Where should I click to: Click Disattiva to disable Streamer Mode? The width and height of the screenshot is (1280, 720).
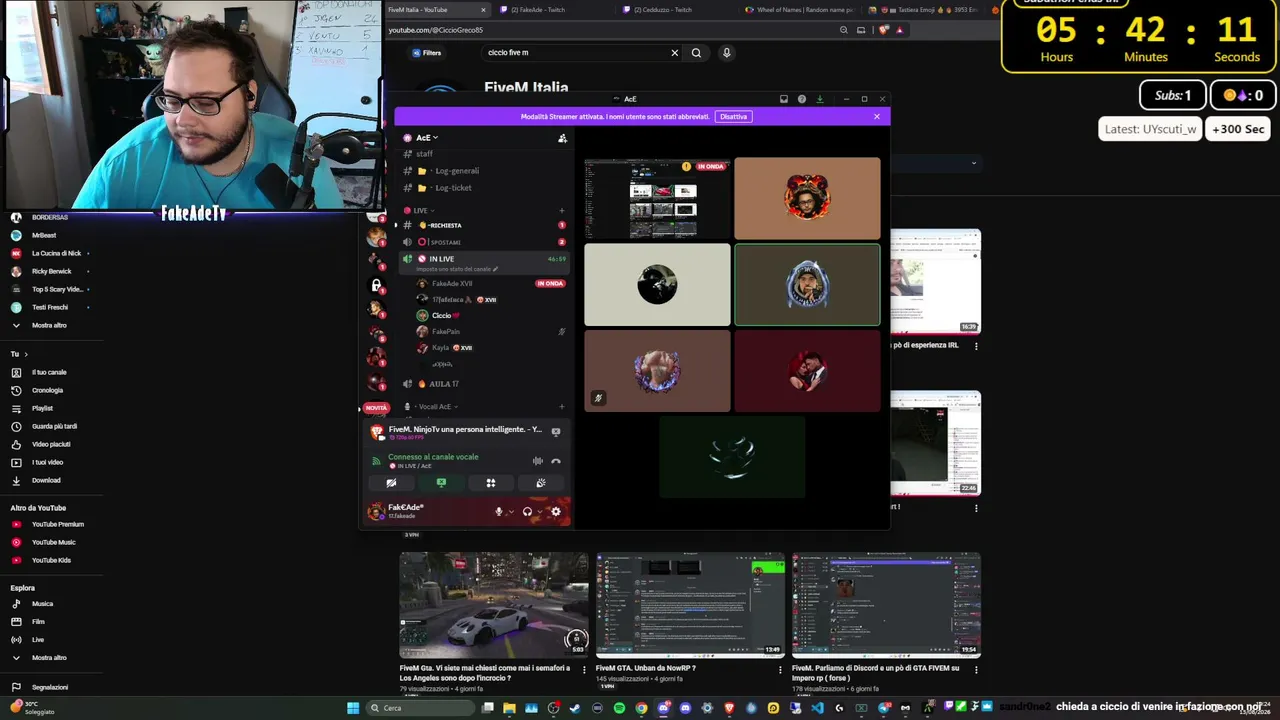point(733,117)
